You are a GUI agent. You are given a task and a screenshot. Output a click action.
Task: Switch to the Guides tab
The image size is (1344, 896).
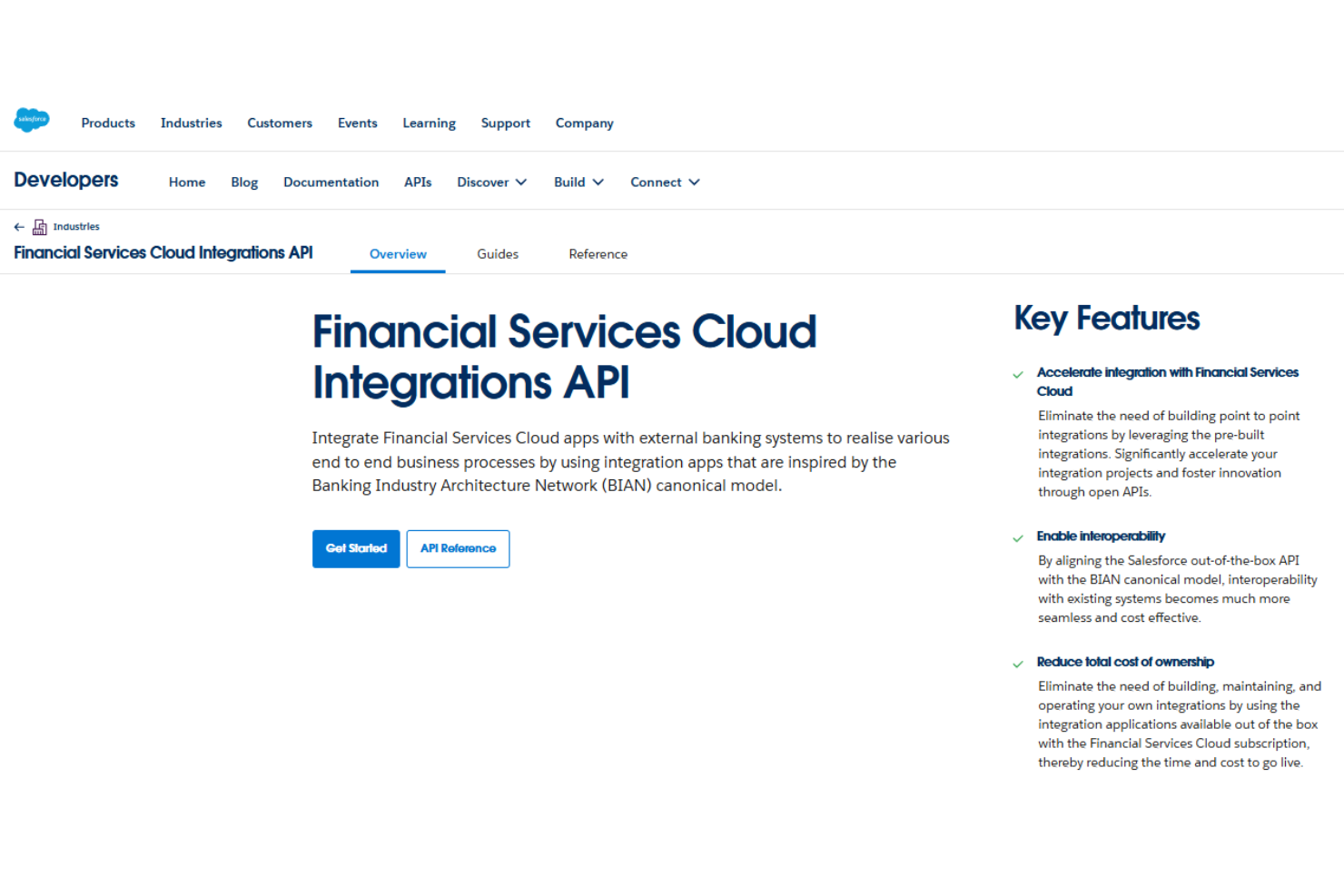[x=497, y=254]
